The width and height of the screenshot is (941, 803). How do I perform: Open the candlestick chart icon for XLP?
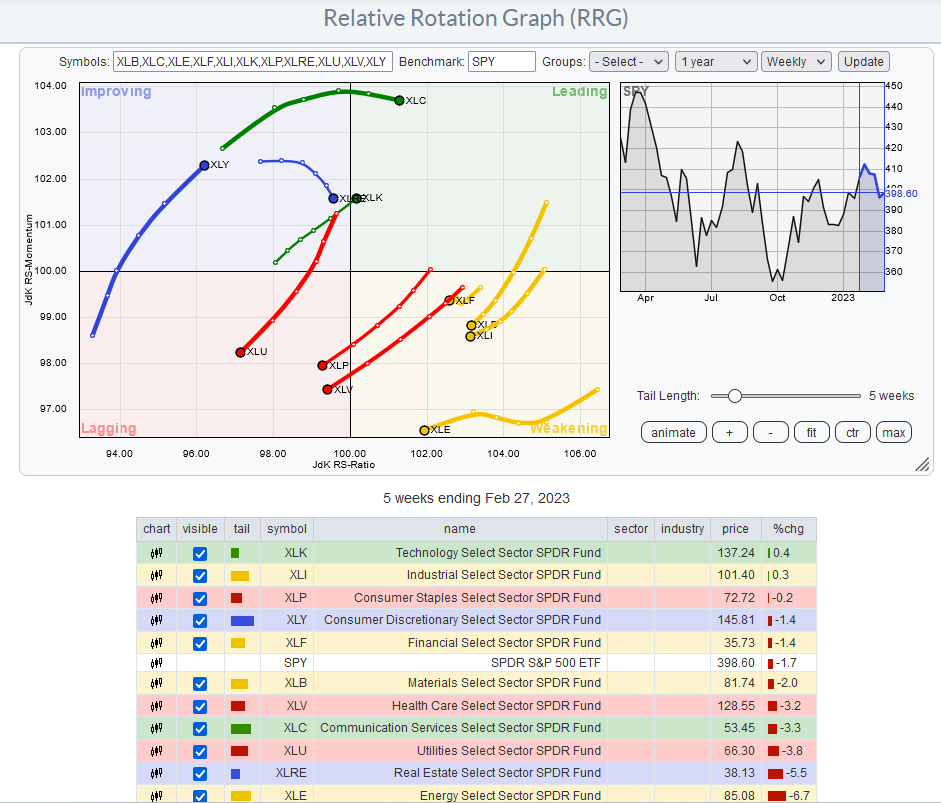157,598
